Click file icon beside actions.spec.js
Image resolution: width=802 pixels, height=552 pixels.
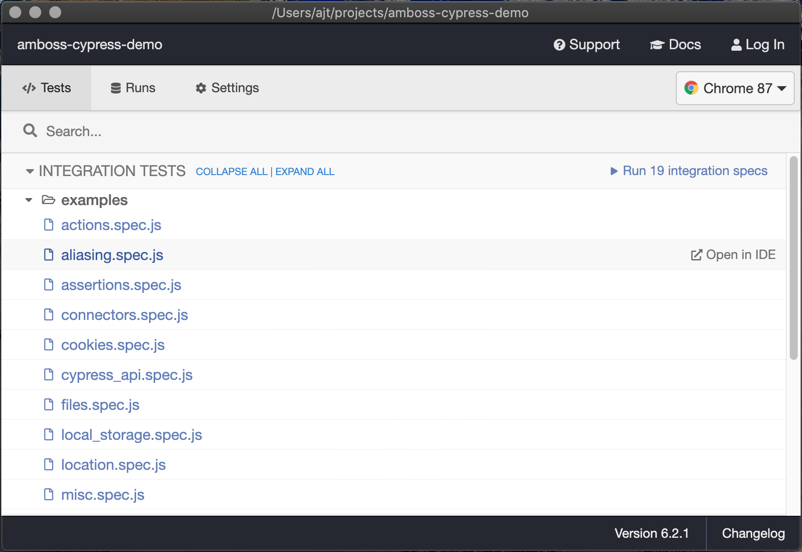tap(49, 225)
